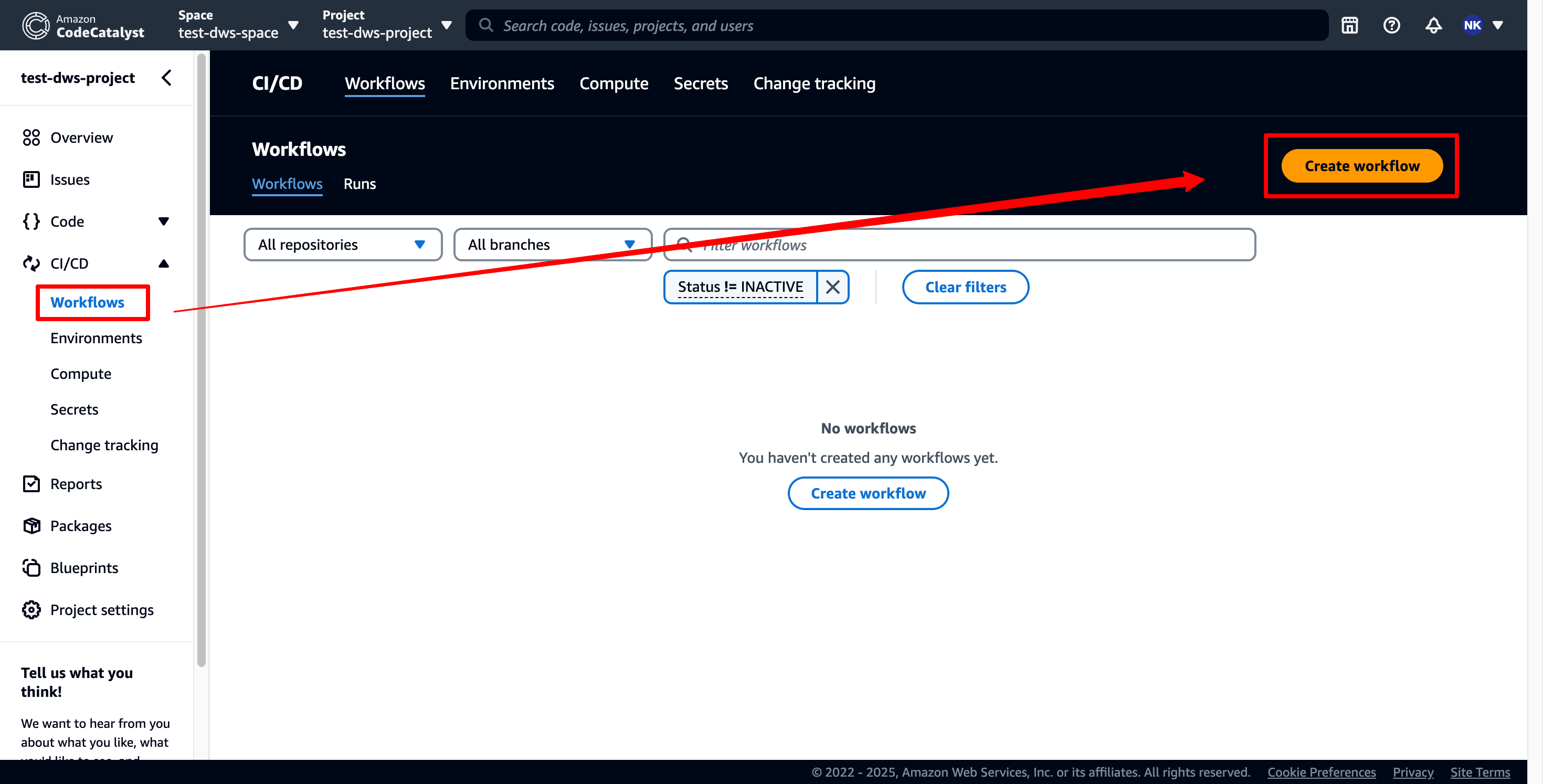Image resolution: width=1543 pixels, height=784 pixels.
Task: Remove the Status != INACTIVE filter
Action: pyautogui.click(x=832, y=287)
